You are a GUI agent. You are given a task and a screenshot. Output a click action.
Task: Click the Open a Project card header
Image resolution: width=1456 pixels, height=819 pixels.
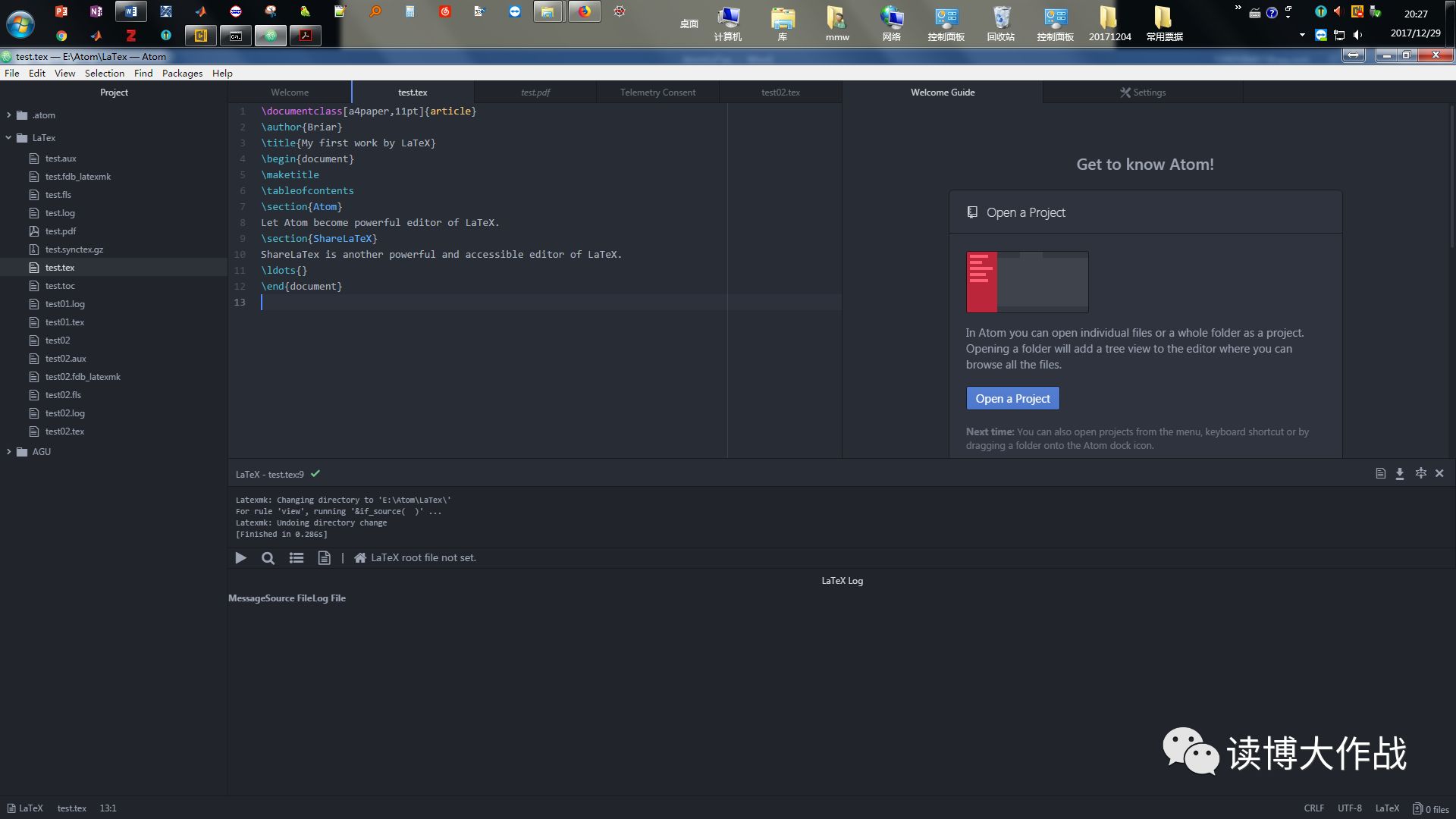pyautogui.click(x=1145, y=212)
